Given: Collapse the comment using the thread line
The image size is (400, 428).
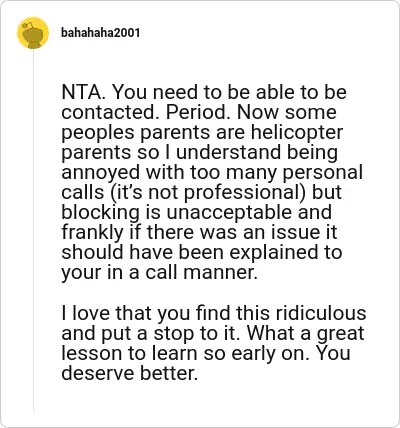Looking at the screenshot, I should pos(33,230).
